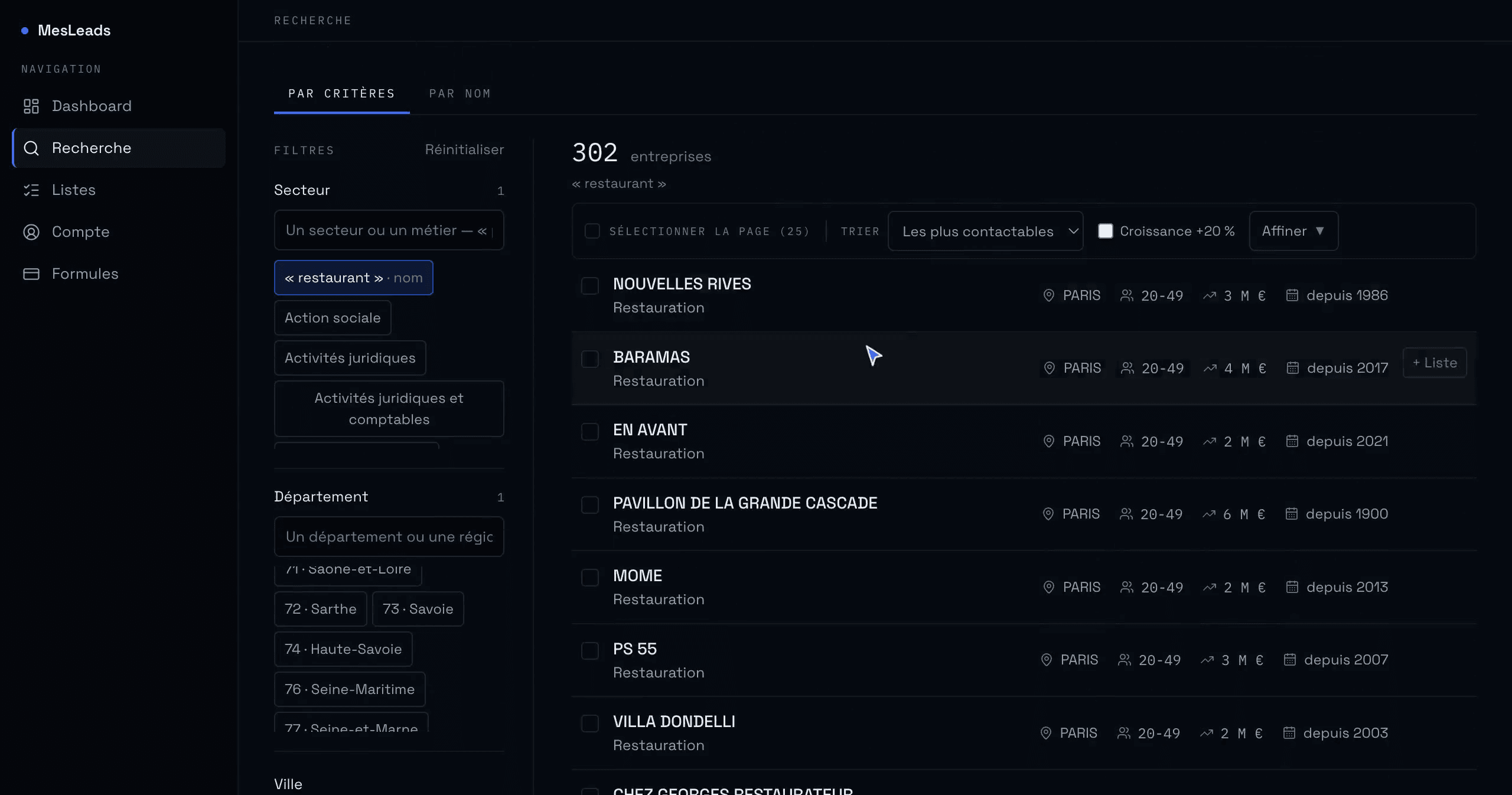Image resolution: width=1512 pixels, height=795 pixels.
Task: Open Formules in the navigation
Action: point(119,274)
